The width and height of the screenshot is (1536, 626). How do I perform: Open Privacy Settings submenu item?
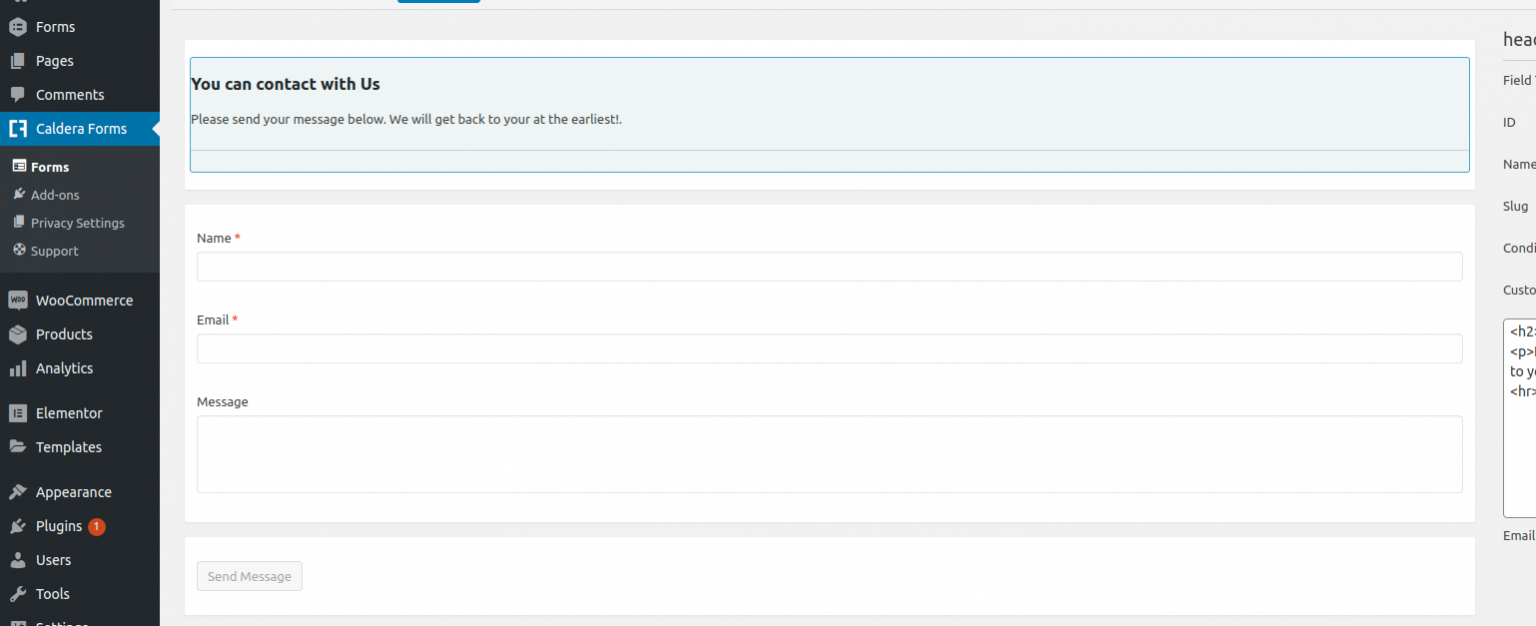pyautogui.click(x=77, y=223)
